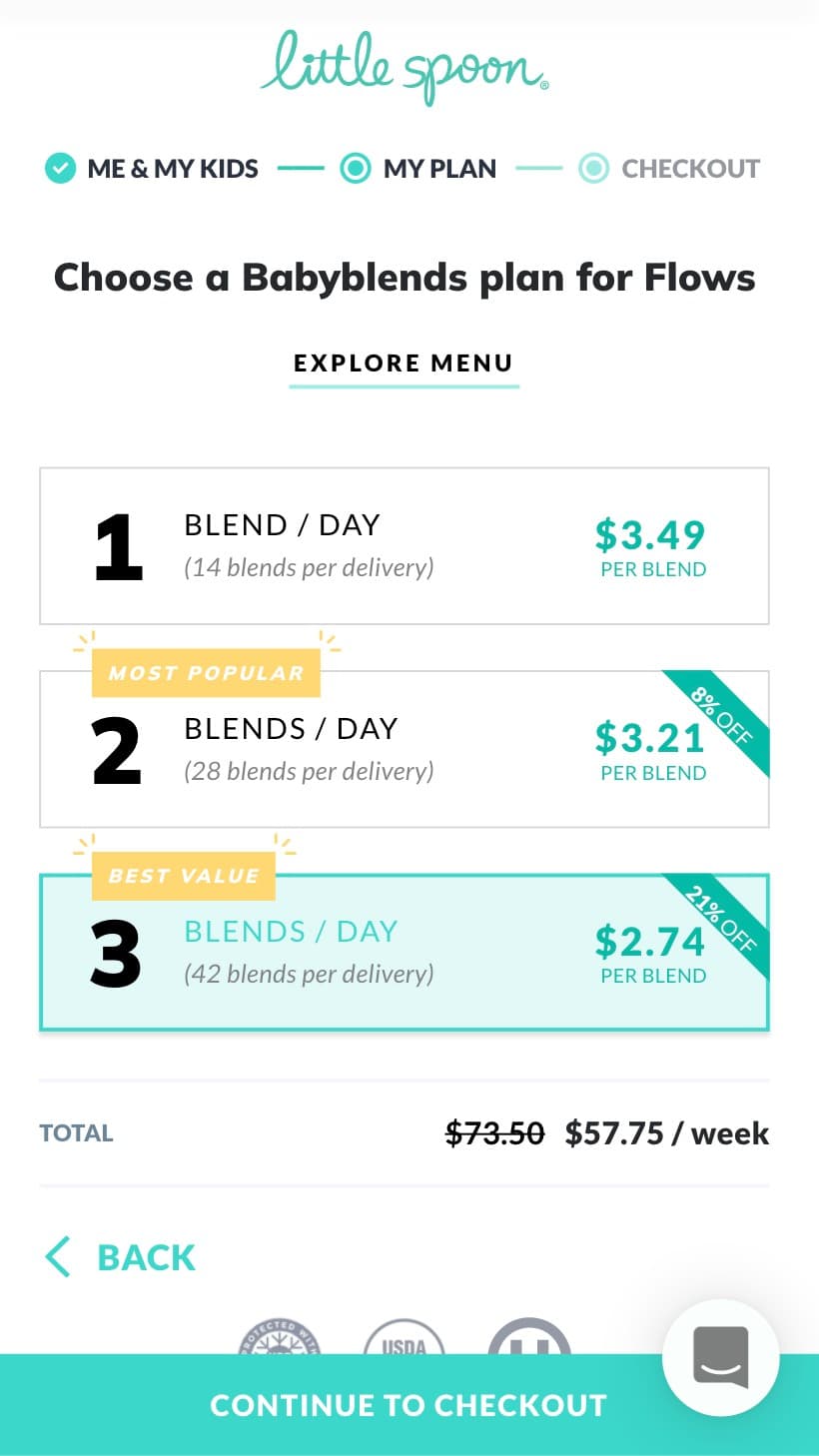The image size is (819, 1456).
Task: Click the $57.75 per week total
Action: point(667,1133)
